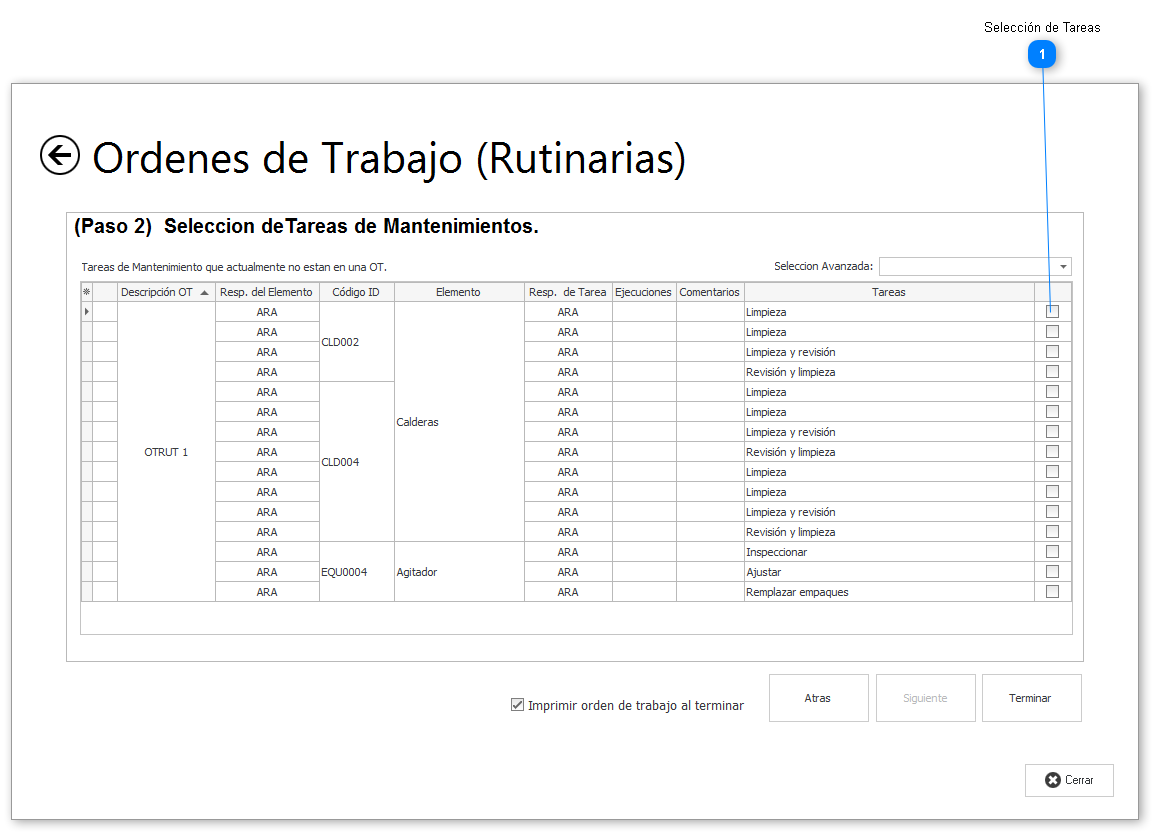Enable the checkbox for the first Limpieza task

1052,311
